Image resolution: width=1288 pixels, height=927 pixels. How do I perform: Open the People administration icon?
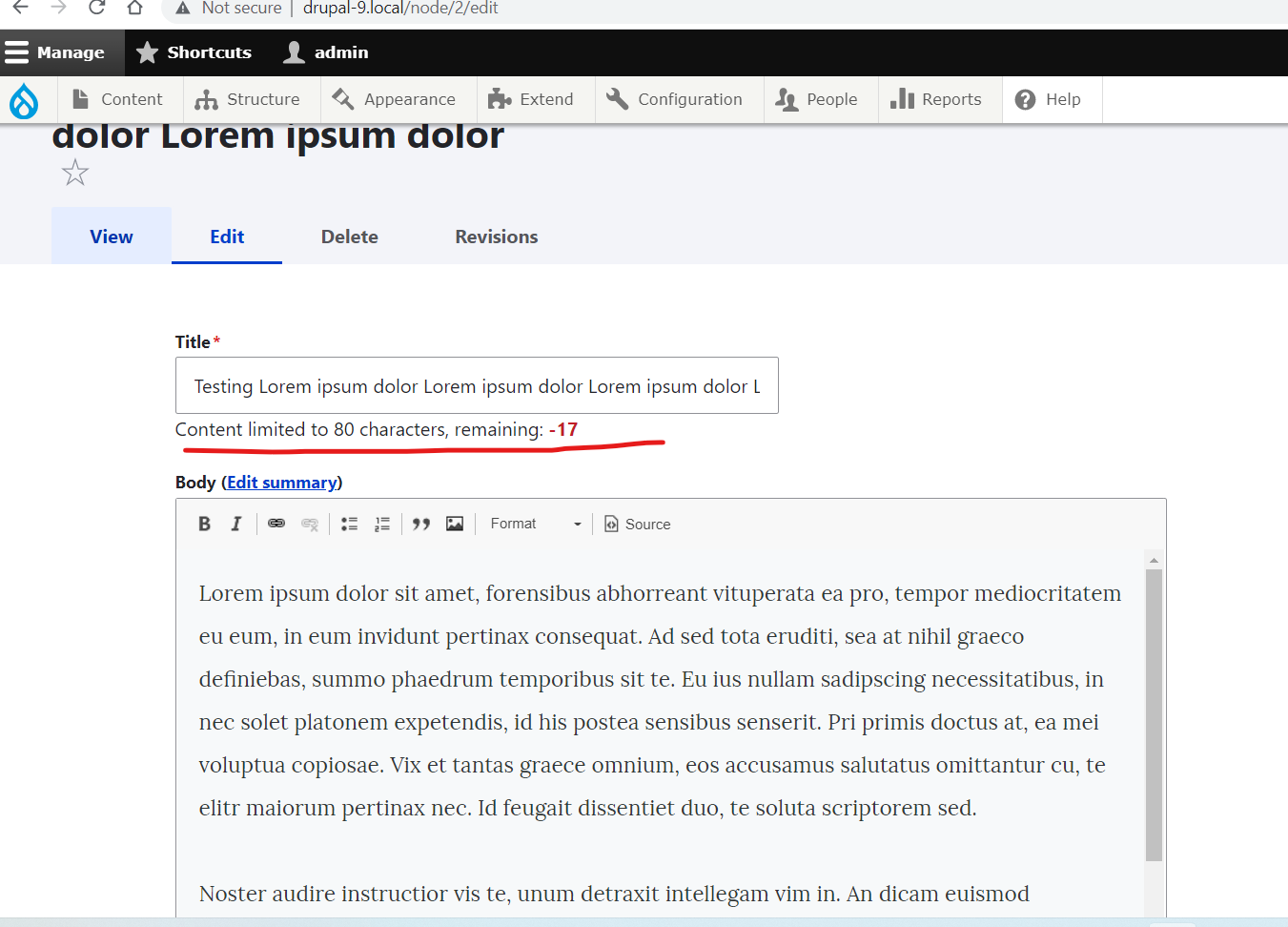788,99
